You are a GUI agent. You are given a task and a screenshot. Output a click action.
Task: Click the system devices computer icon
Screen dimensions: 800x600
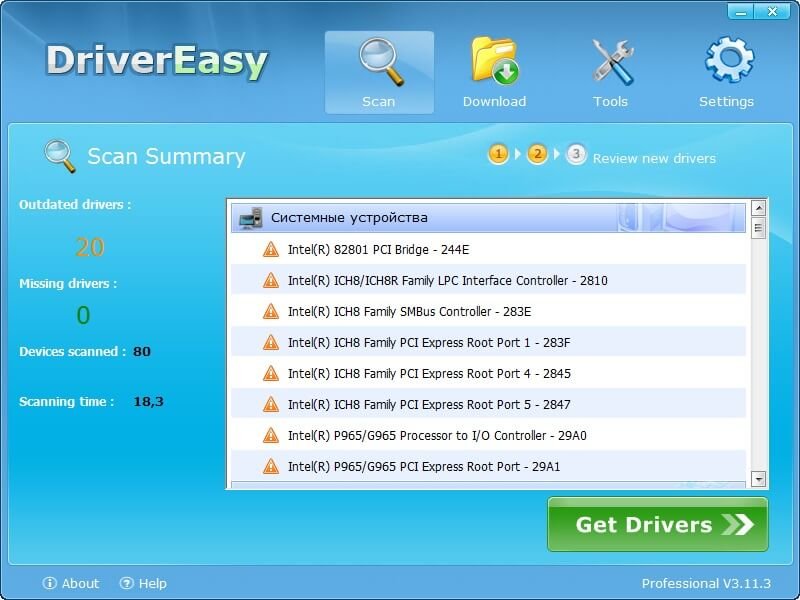point(251,218)
